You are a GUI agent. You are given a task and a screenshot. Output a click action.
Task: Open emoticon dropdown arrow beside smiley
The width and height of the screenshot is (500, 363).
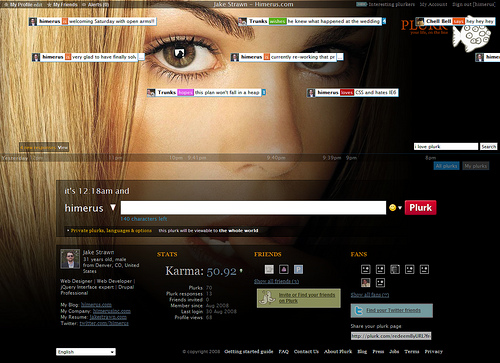(400, 208)
